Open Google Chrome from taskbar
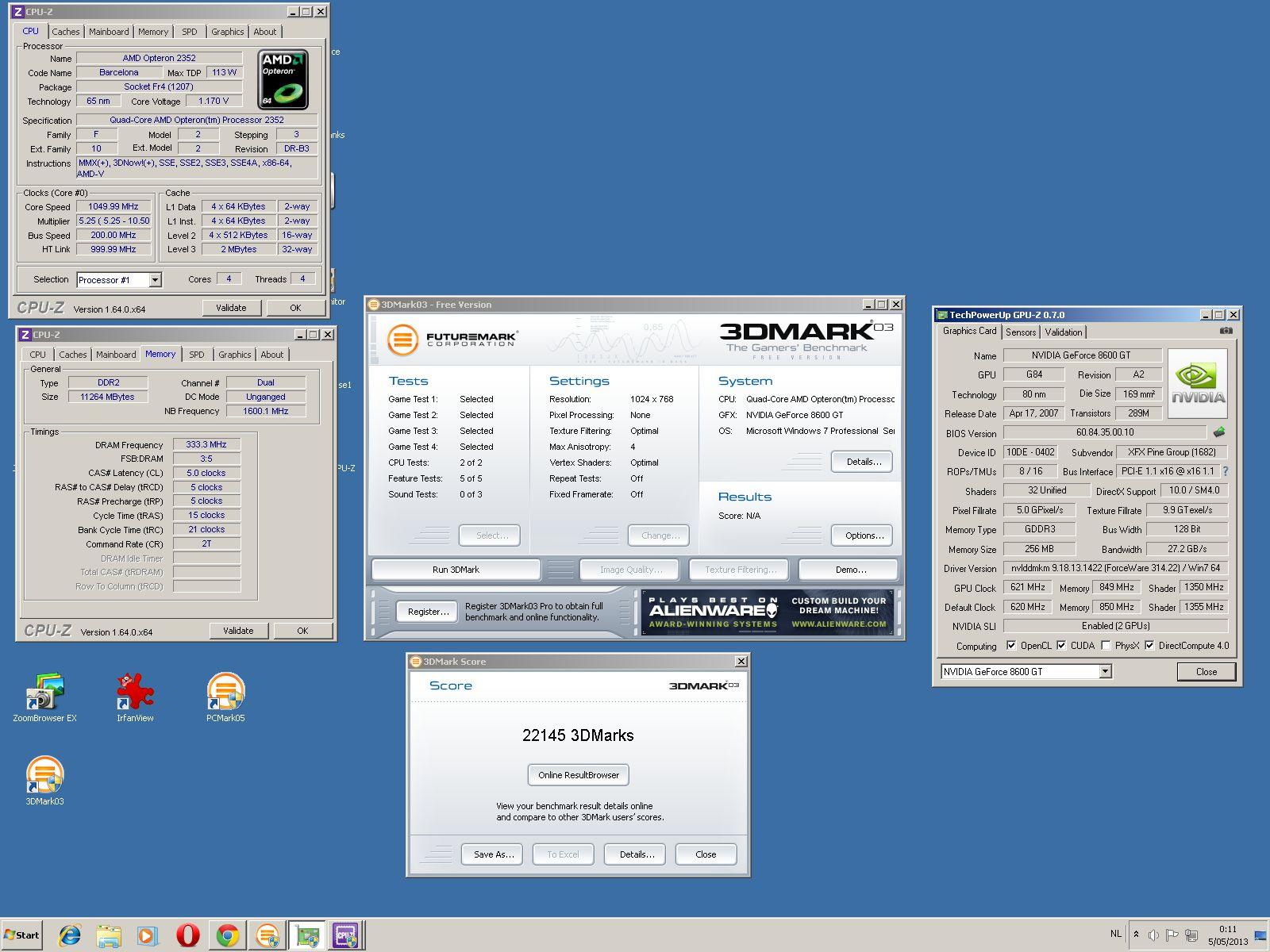Viewport: 1270px width, 952px height. click(227, 935)
